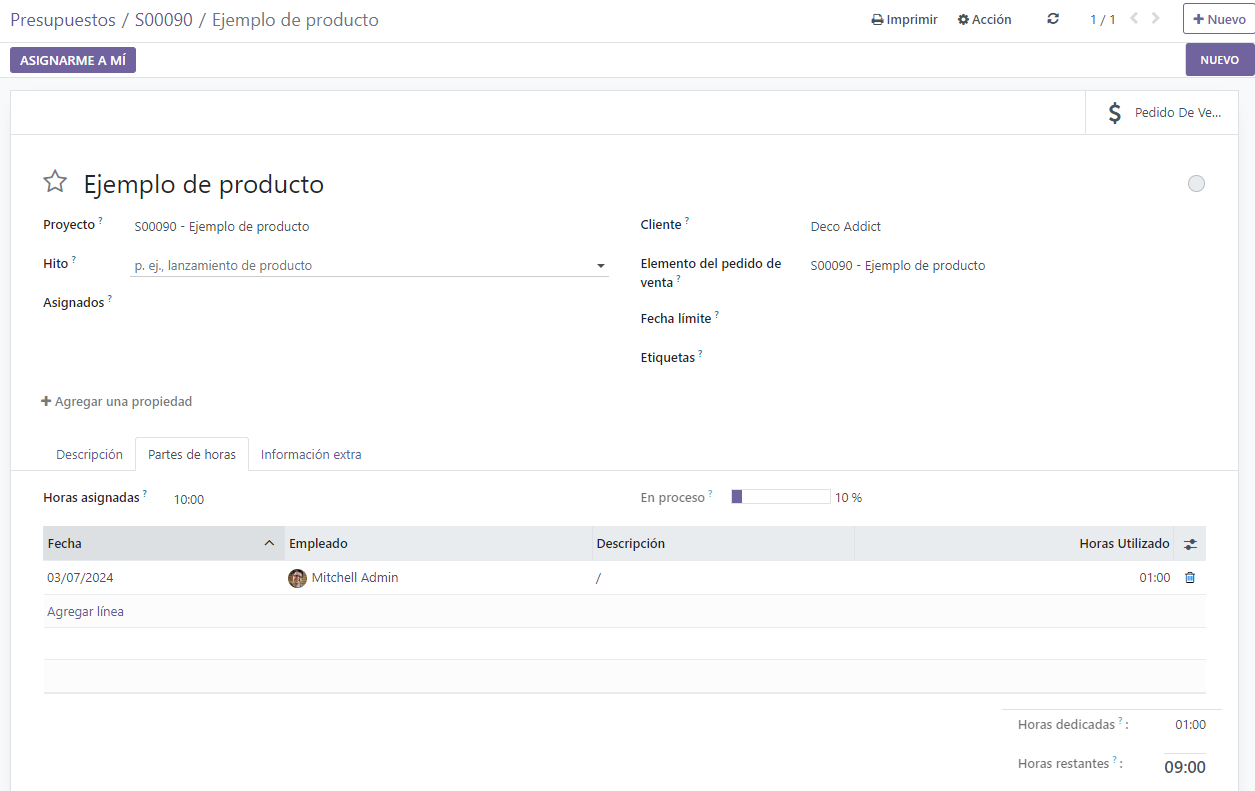1255x791 pixels.
Task: Open the Fecha límite date picker
Action: click(x=880, y=318)
